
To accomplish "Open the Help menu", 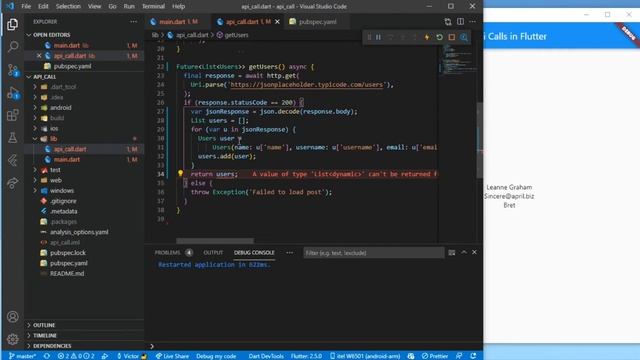I will 178,7.
